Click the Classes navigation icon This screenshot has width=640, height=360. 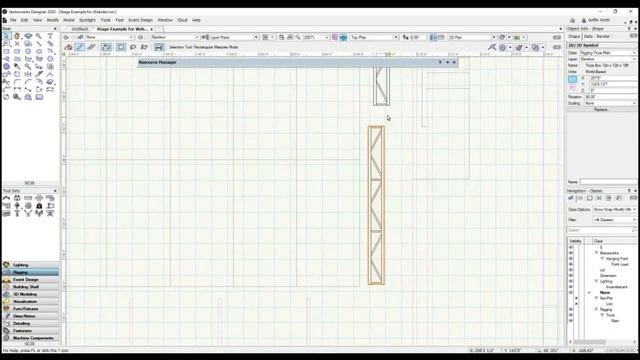click(x=571, y=198)
